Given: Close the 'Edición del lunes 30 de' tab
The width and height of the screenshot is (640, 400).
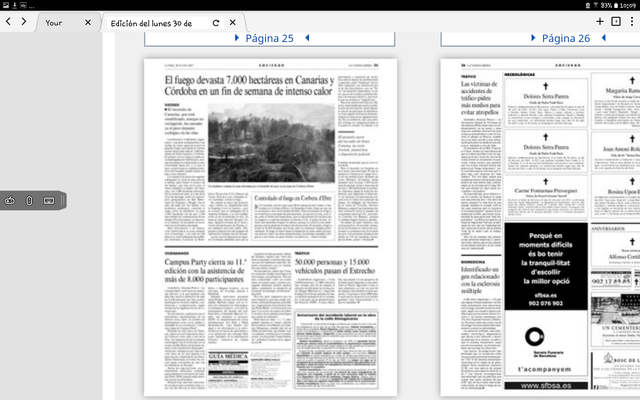Looking at the screenshot, I should pyautogui.click(x=233, y=22).
